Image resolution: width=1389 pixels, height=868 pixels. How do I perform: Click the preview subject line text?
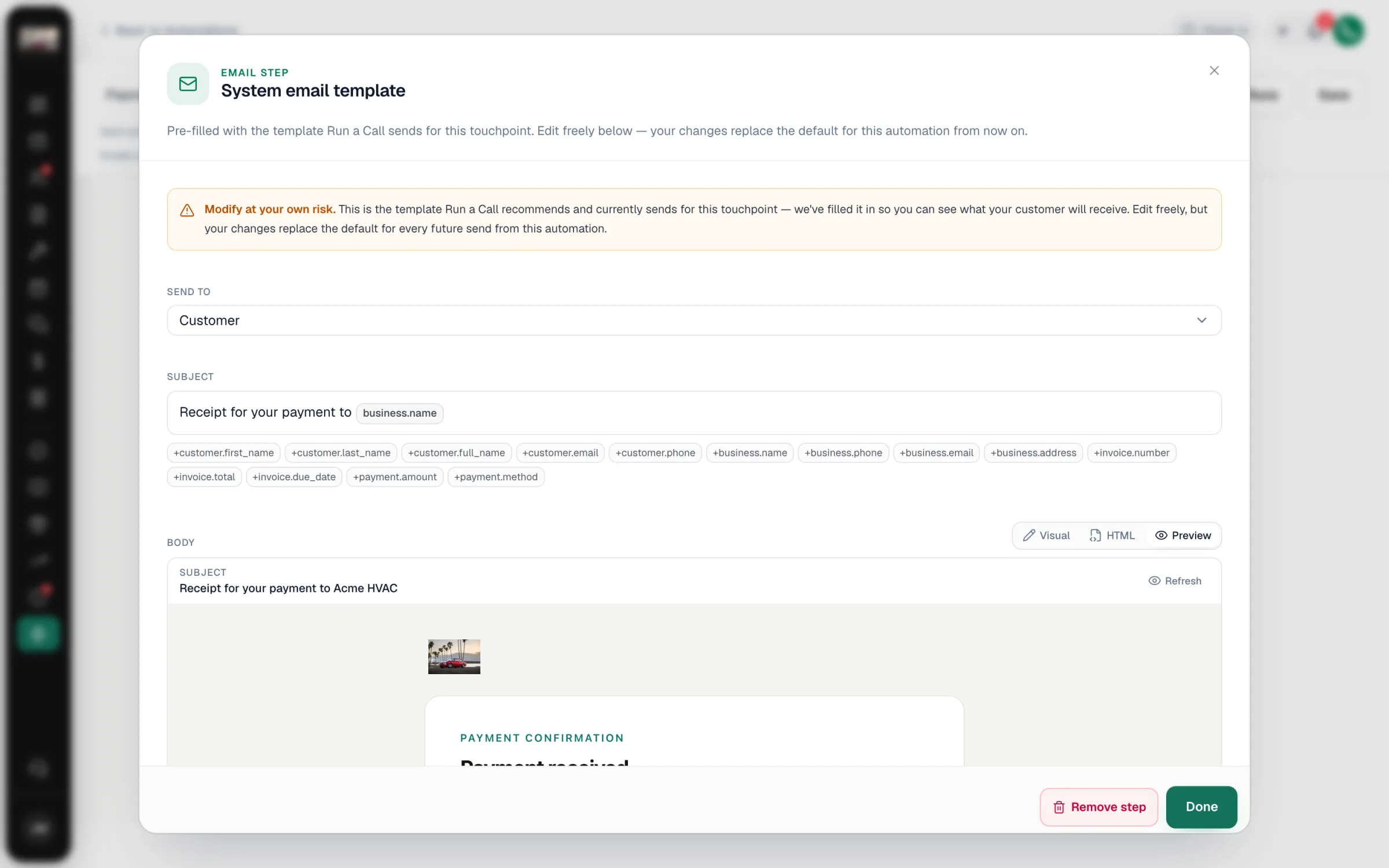tap(288, 589)
